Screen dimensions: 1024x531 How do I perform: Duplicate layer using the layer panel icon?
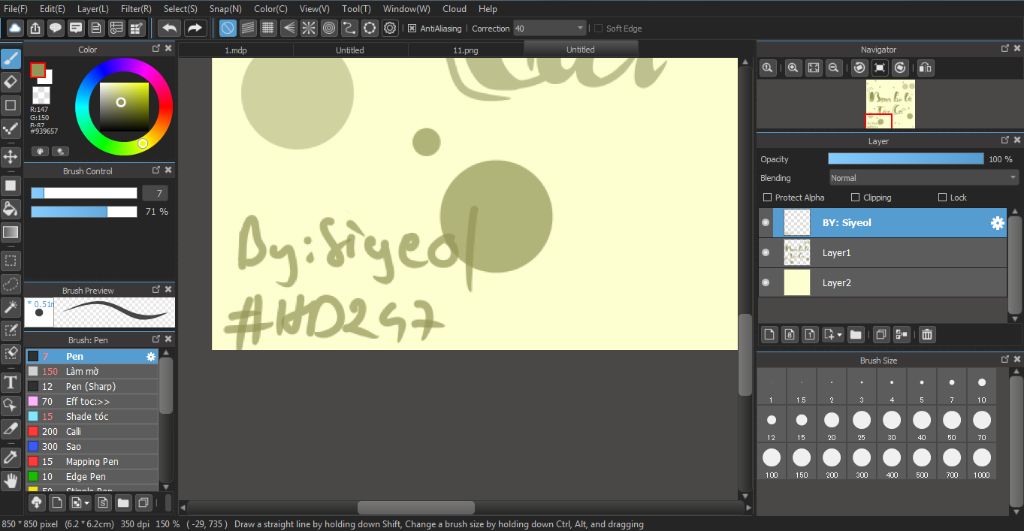(880, 334)
